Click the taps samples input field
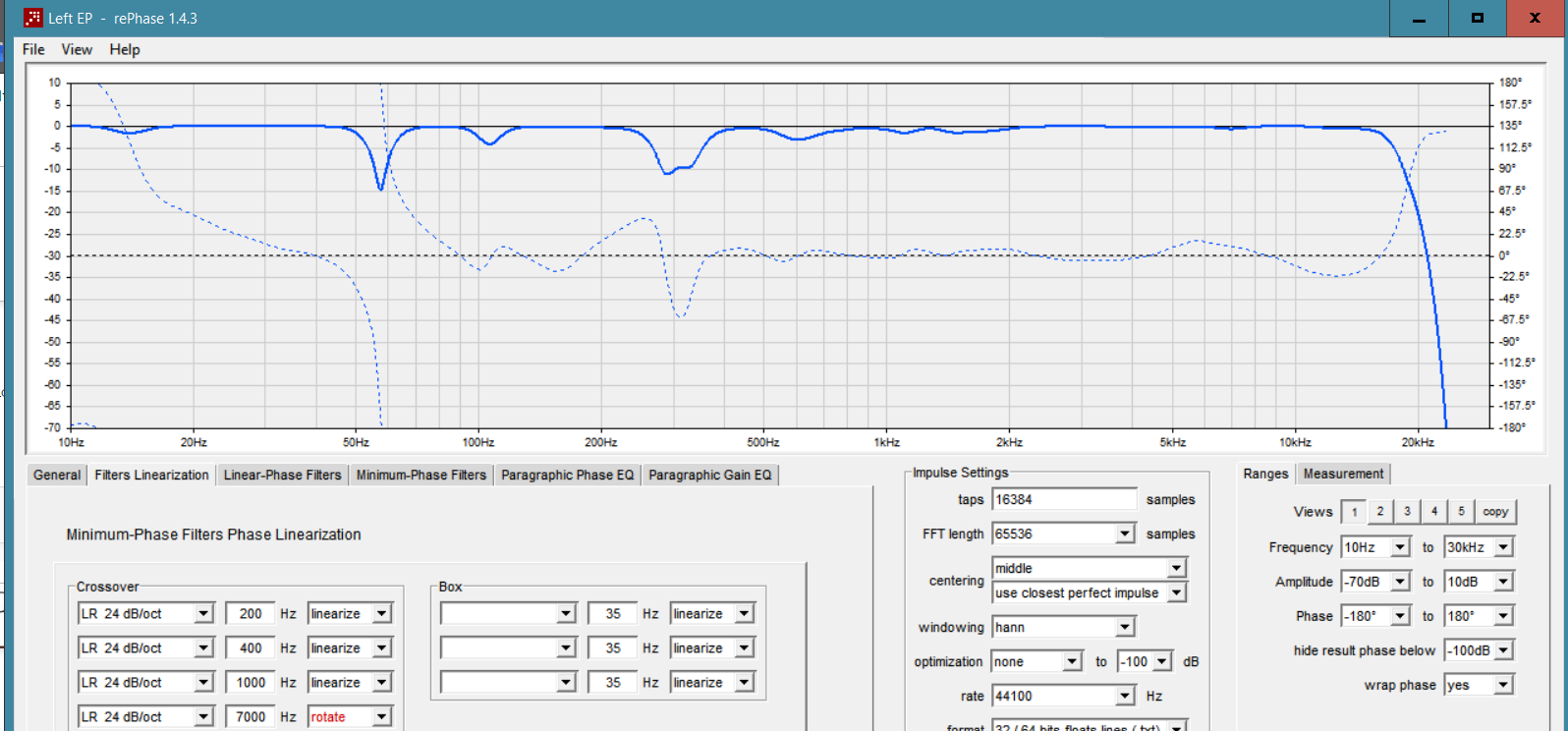 pyautogui.click(x=1063, y=500)
